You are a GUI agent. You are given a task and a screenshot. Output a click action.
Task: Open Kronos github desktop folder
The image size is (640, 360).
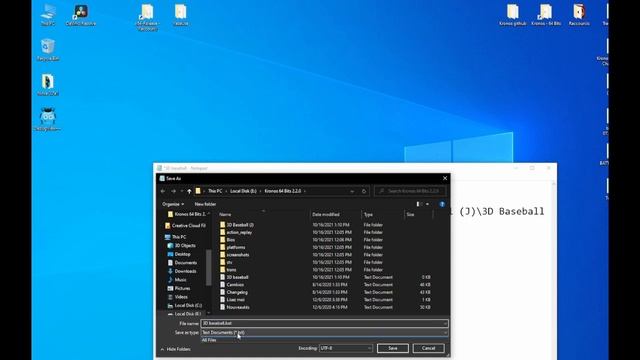(x=513, y=15)
